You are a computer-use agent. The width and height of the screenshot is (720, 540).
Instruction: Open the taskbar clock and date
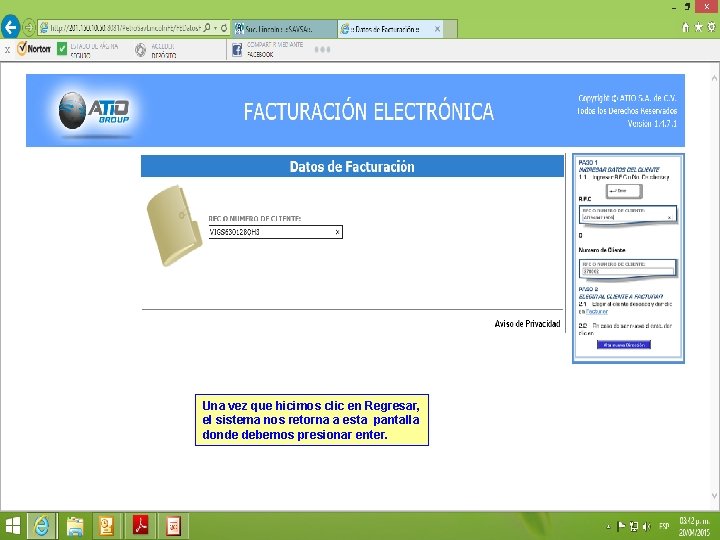click(x=695, y=527)
